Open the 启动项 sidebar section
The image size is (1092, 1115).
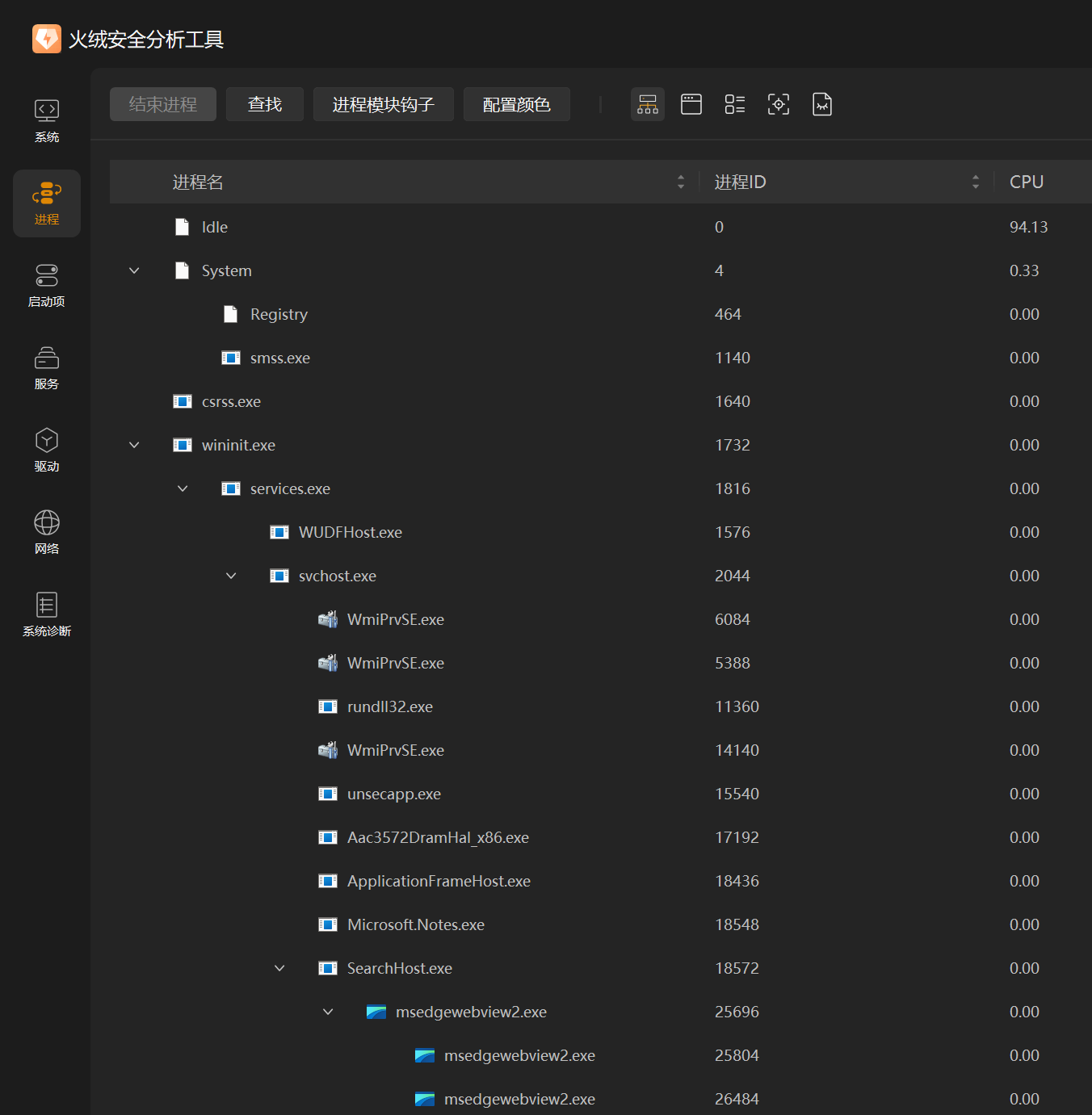tap(47, 286)
